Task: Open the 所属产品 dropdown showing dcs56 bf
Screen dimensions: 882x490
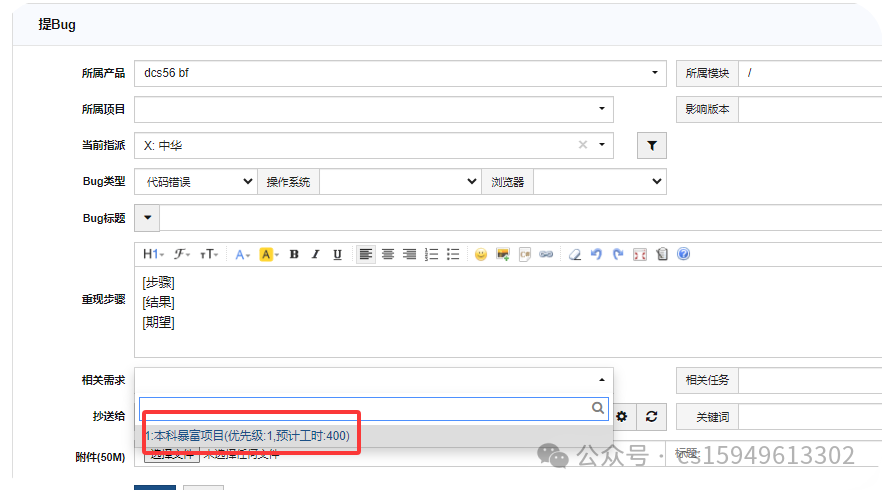Action: point(400,73)
